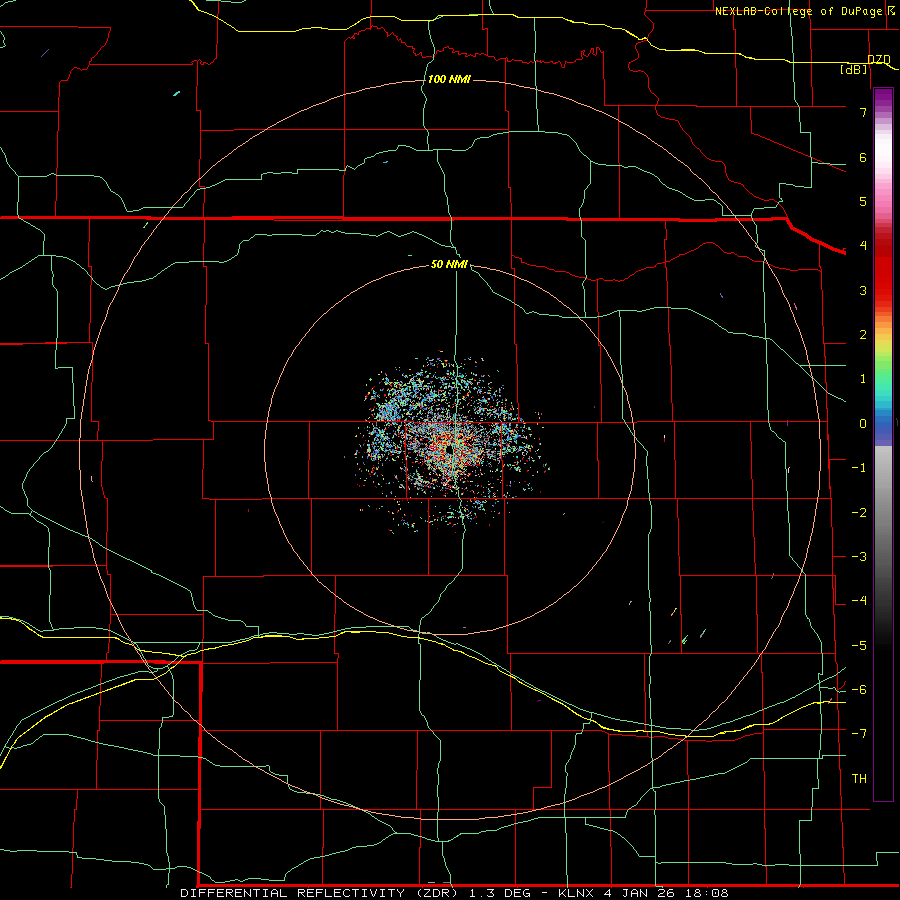
Task: Click the 100 NMI range ring label
Action: pyautogui.click(x=449, y=79)
